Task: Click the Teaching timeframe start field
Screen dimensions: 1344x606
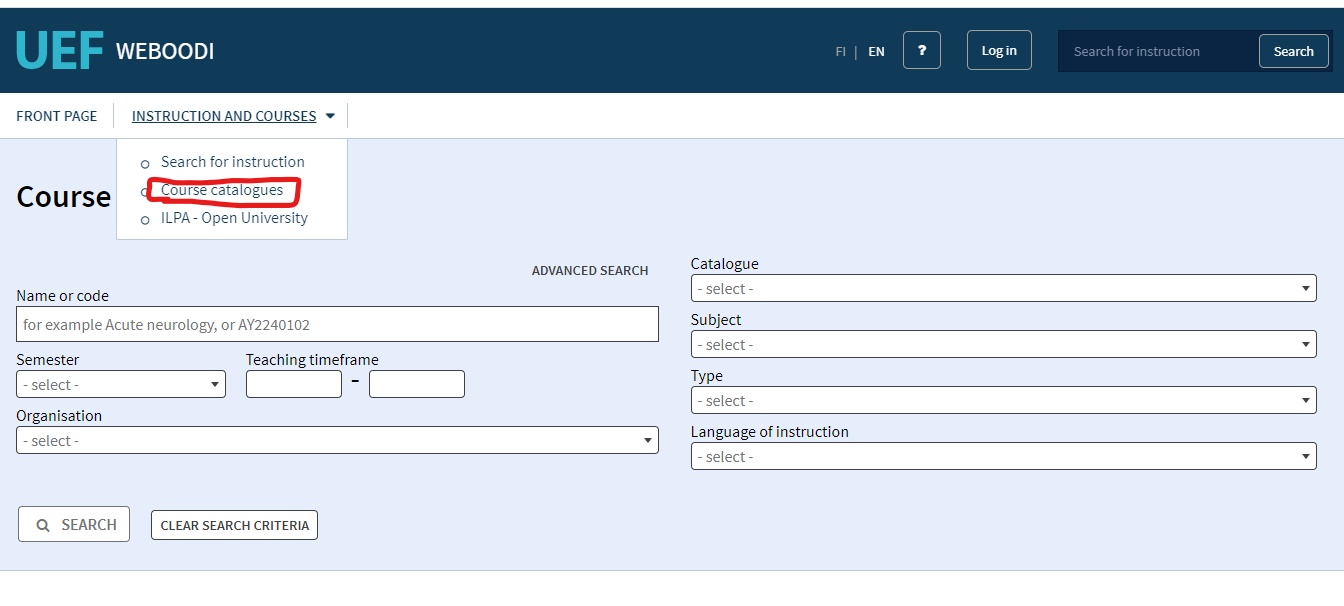Action: pos(294,384)
